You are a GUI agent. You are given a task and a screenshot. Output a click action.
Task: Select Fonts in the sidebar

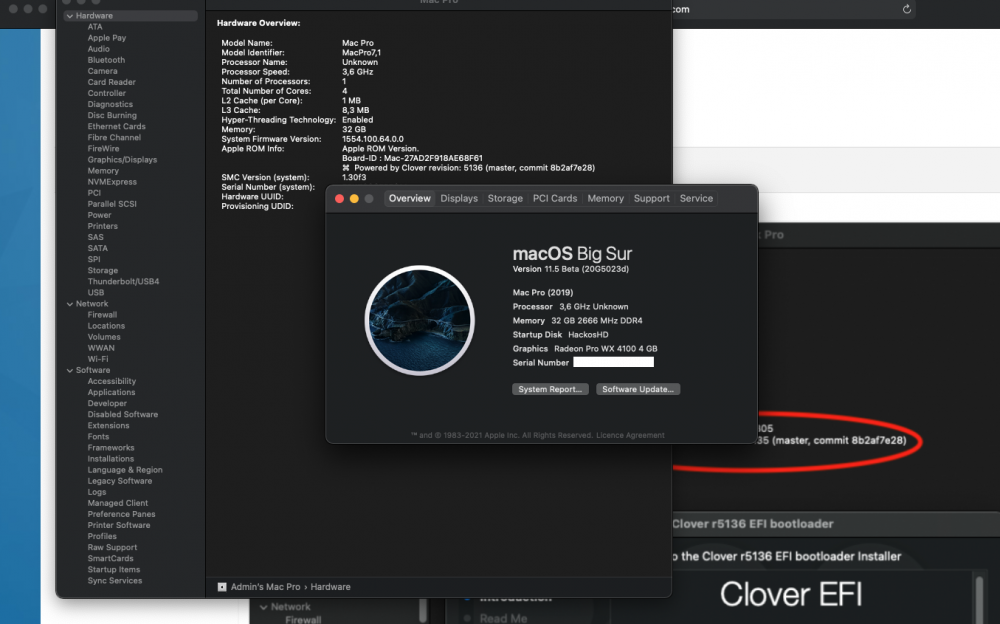coord(98,436)
